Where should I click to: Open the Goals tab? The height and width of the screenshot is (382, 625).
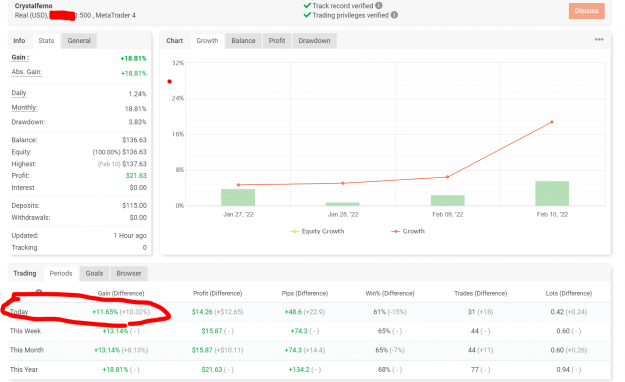click(x=94, y=274)
